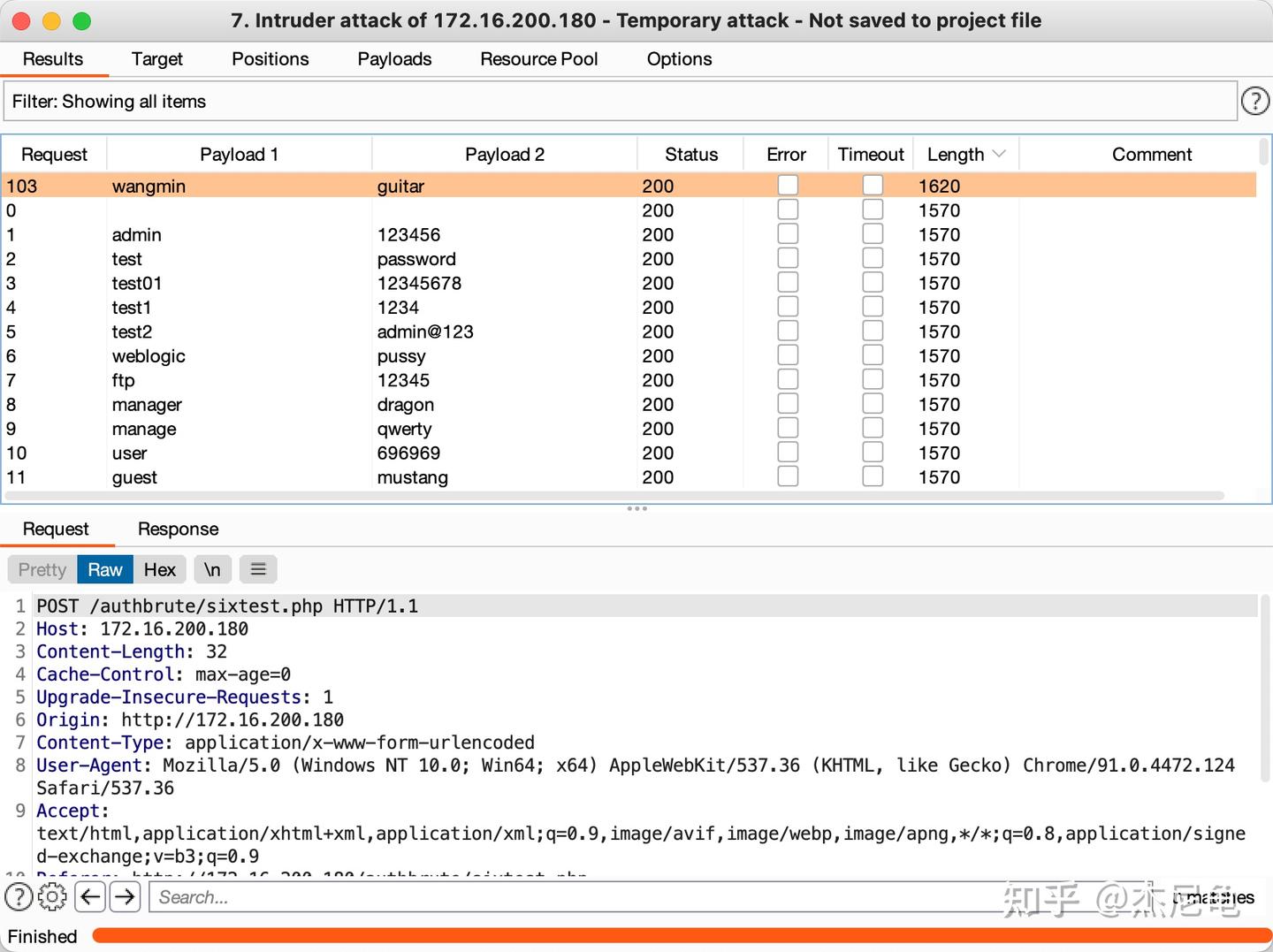Screen dimensions: 1273x952
Task: Show the Request message tab
Action: click(x=56, y=529)
